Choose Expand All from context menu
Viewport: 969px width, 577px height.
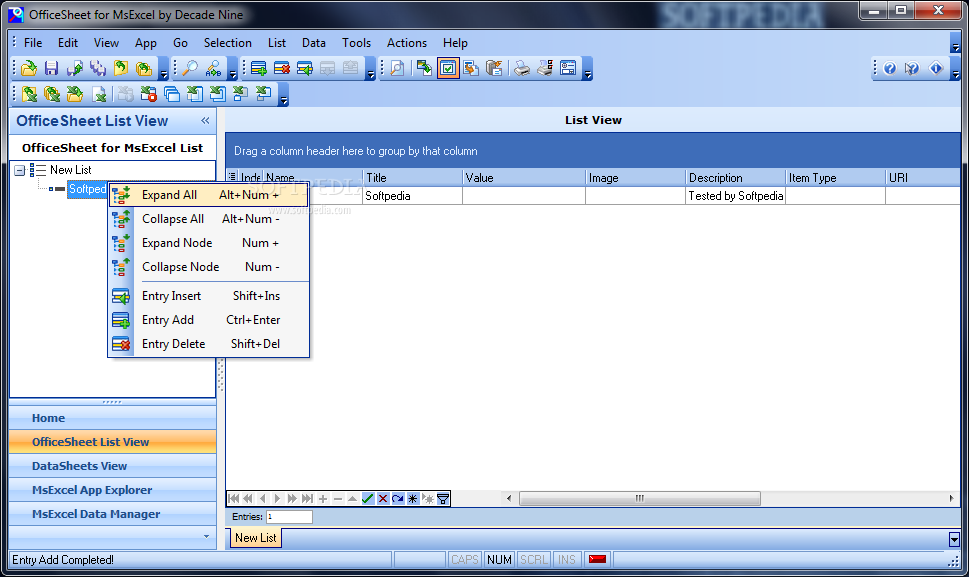click(209, 195)
